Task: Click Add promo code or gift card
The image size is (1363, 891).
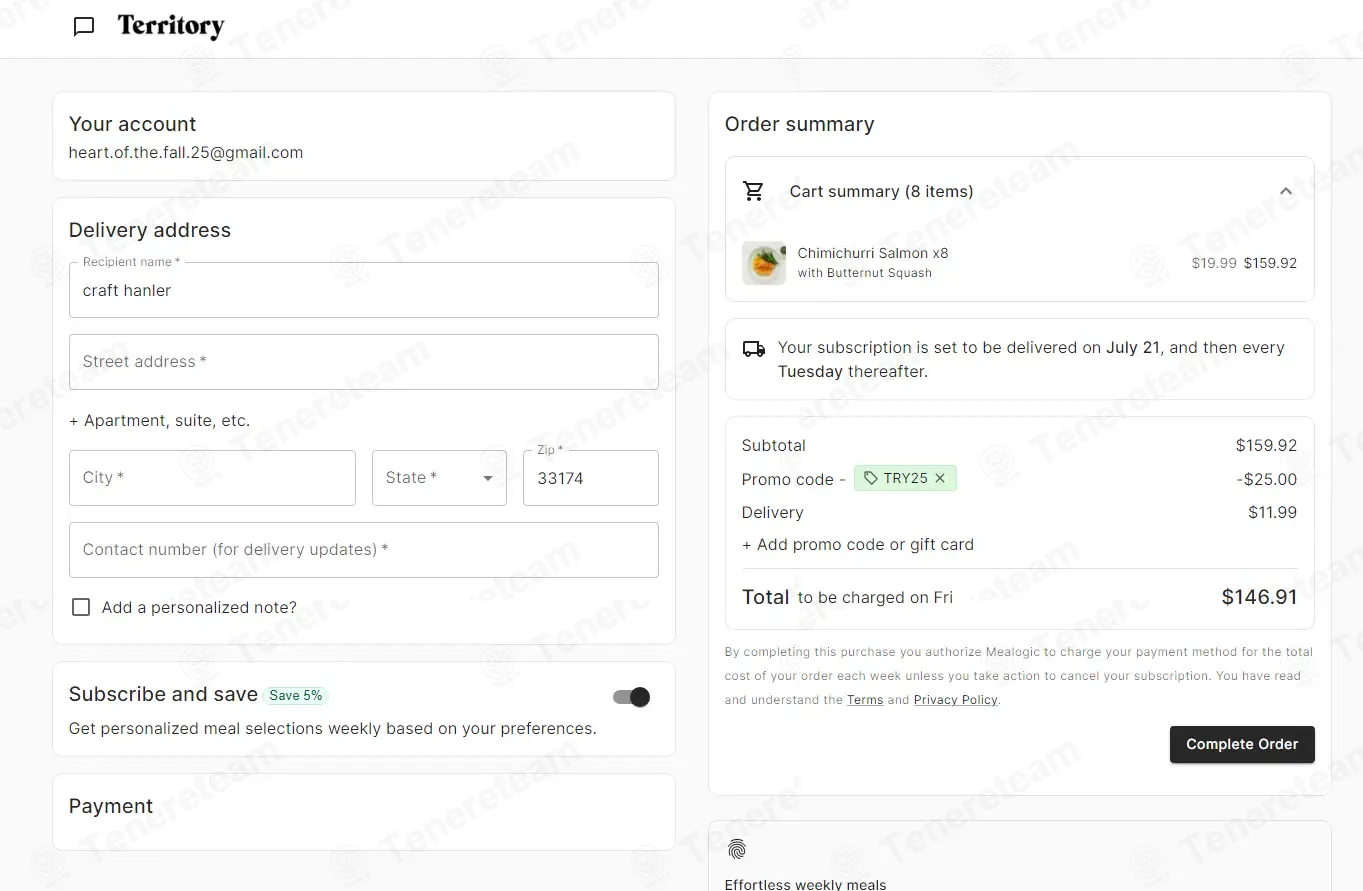Action: (858, 545)
